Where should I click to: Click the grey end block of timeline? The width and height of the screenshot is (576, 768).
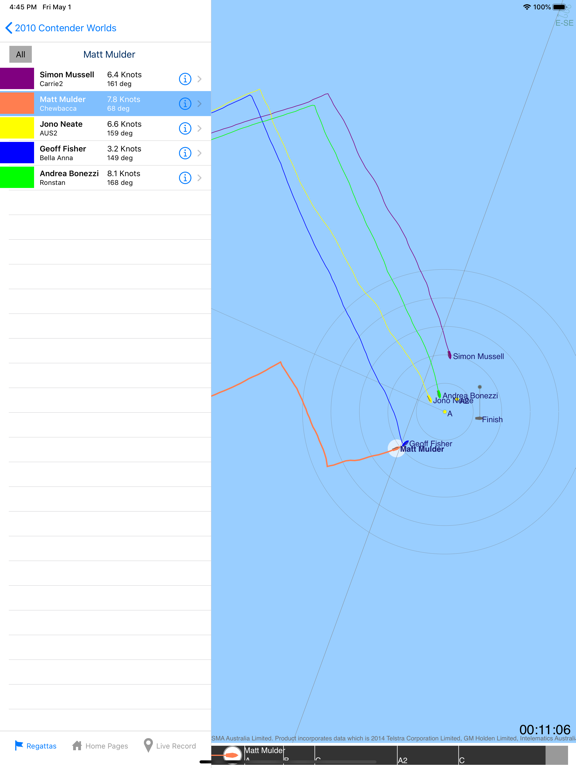(557, 755)
